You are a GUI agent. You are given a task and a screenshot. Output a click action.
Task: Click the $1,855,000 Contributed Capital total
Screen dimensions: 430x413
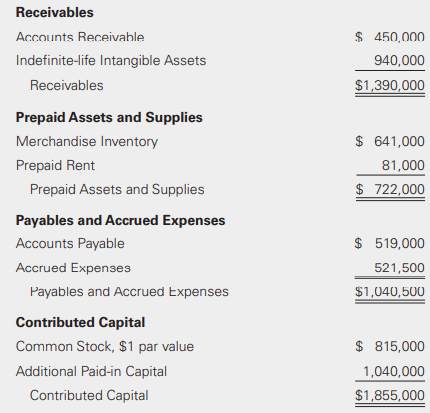390,396
